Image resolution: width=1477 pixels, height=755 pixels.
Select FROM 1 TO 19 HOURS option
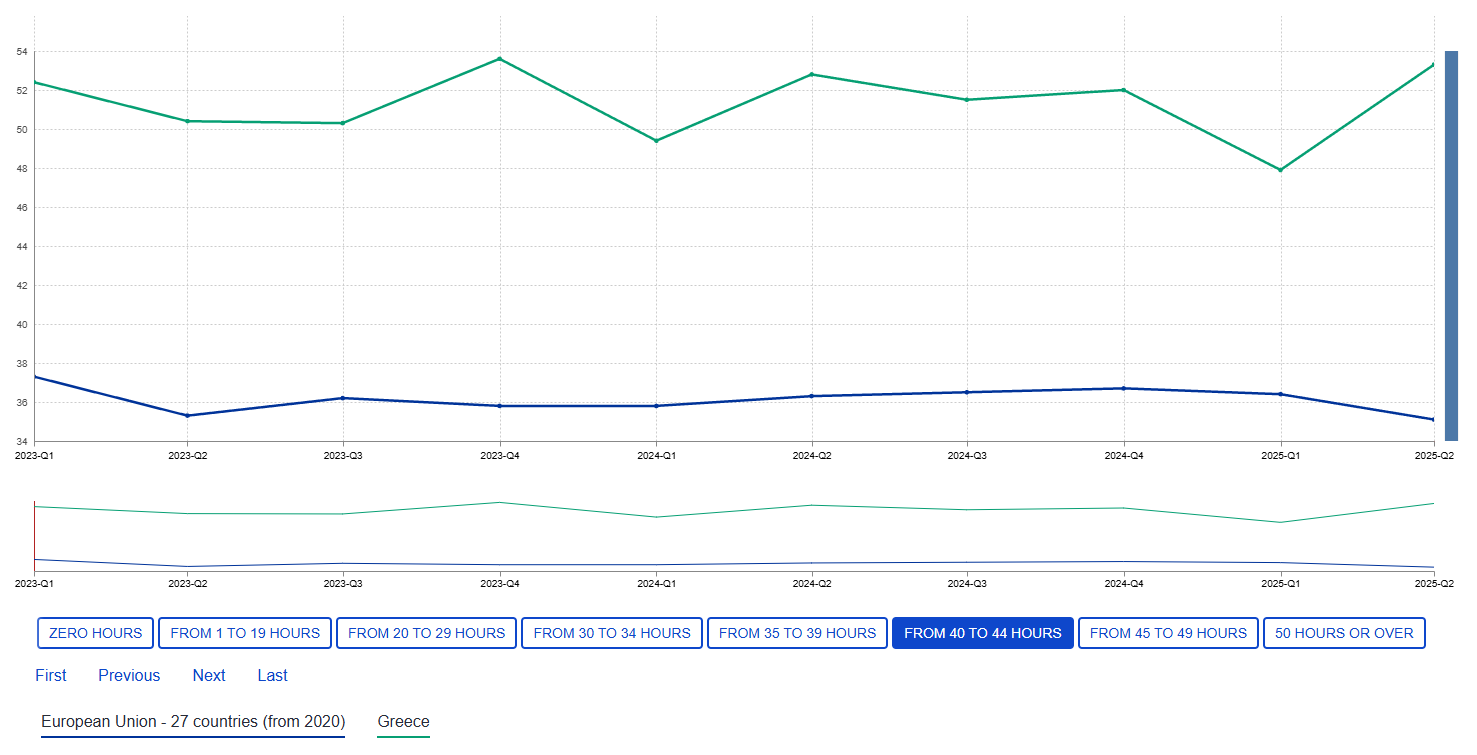(x=245, y=633)
